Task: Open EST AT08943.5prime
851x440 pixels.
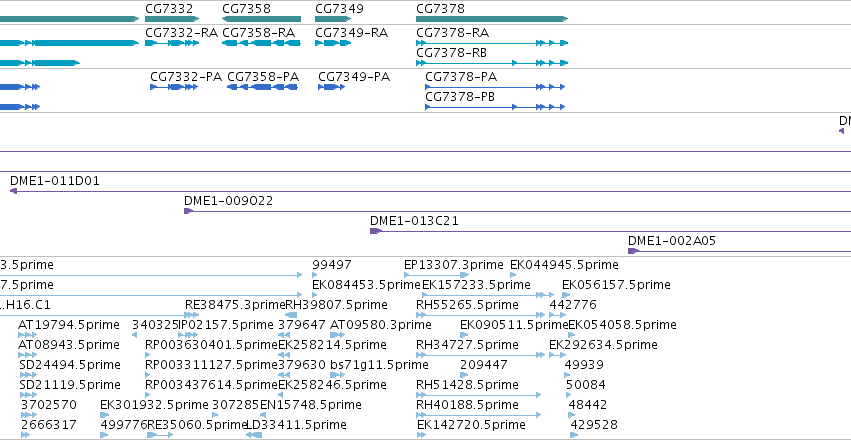Action: click(68, 345)
